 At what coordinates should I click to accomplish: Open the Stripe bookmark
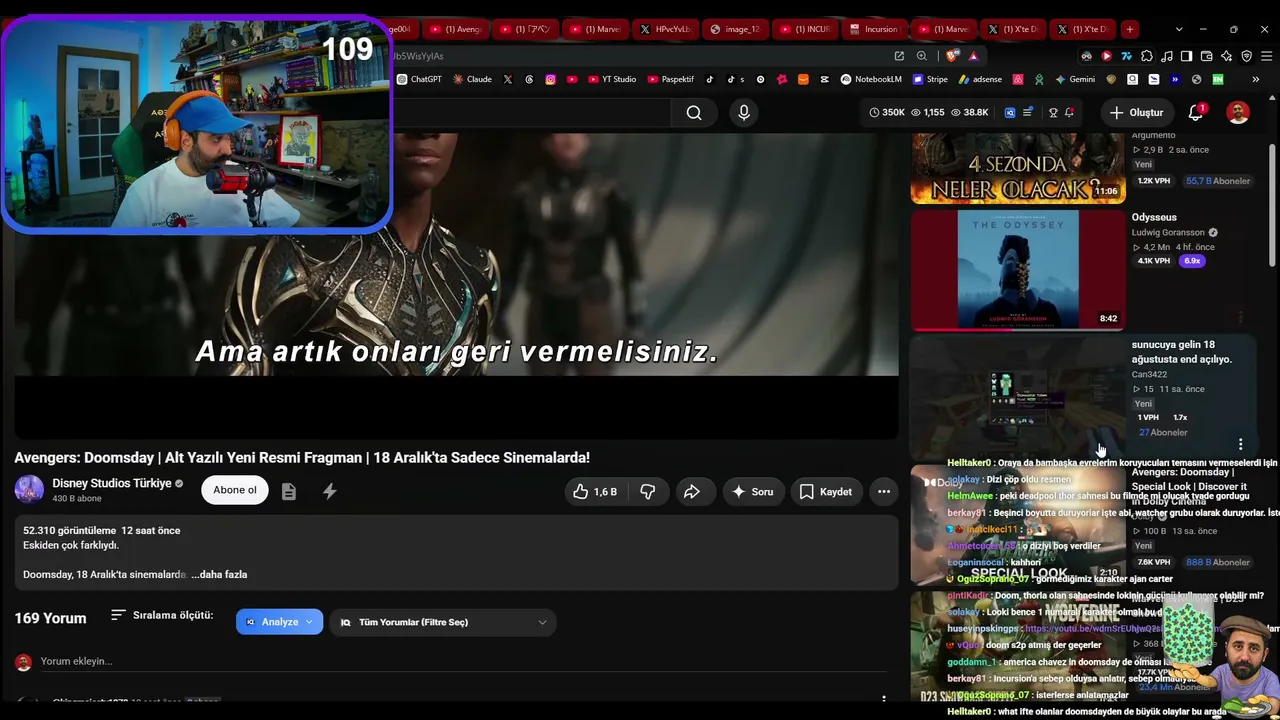click(930, 79)
